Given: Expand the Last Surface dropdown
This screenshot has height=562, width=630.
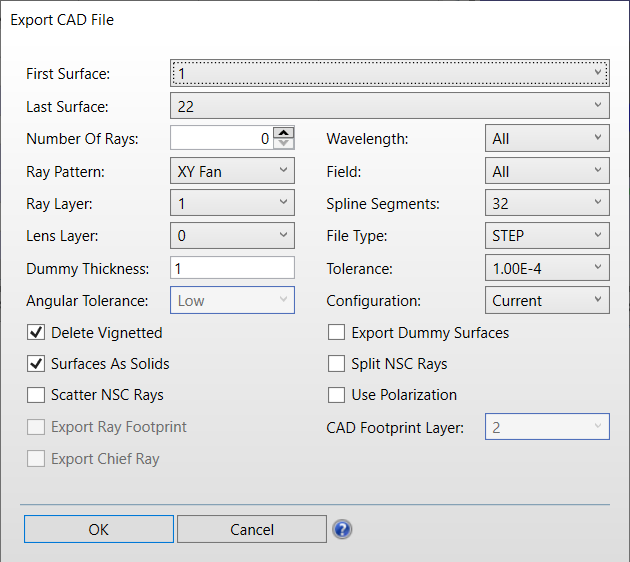Looking at the screenshot, I should coord(390,105).
